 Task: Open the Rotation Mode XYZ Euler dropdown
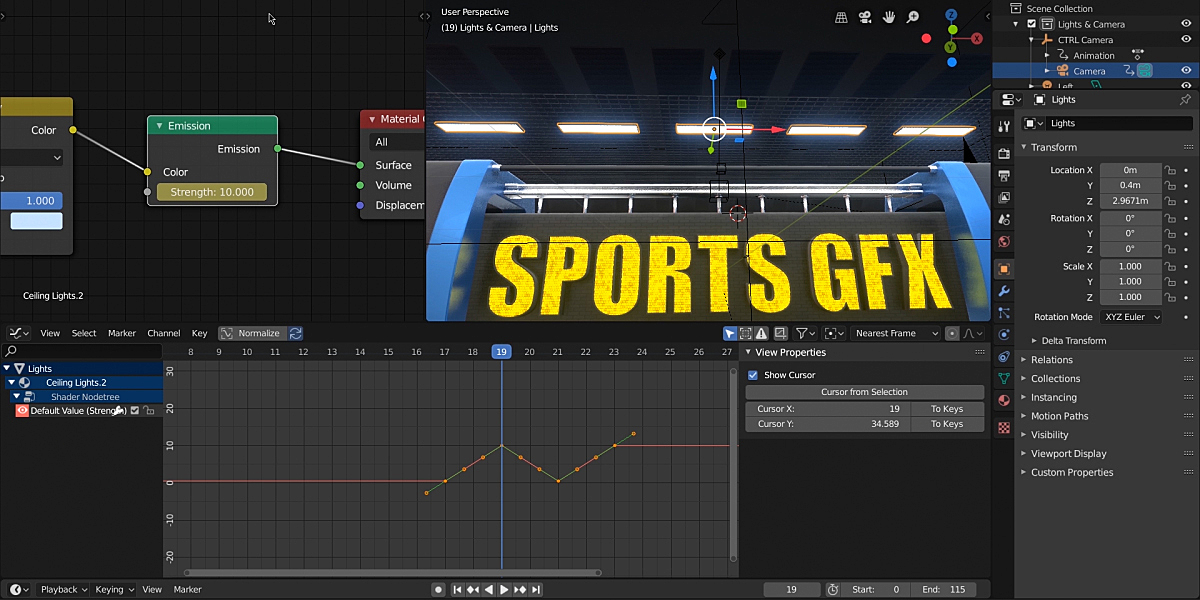pyautogui.click(x=1130, y=317)
